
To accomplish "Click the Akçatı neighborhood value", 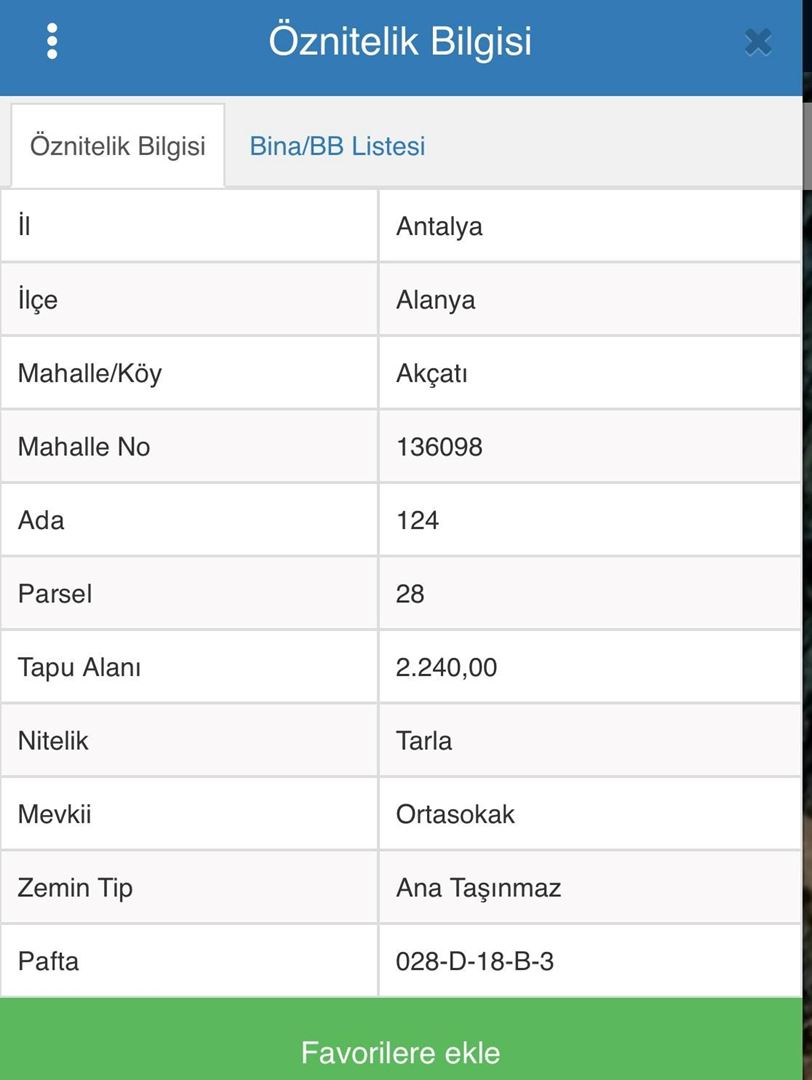I will 432,374.
